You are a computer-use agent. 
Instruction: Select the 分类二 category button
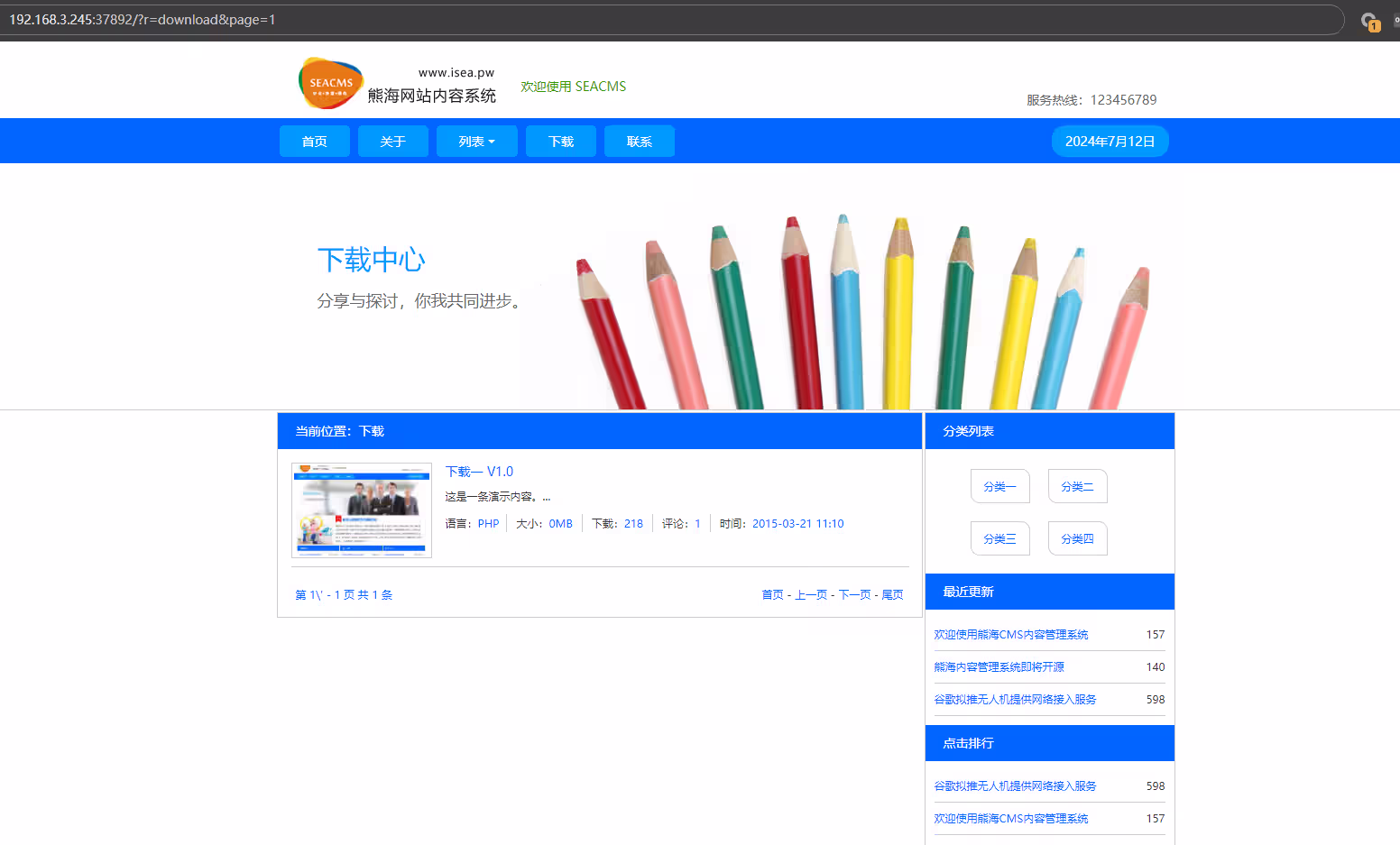(1077, 487)
